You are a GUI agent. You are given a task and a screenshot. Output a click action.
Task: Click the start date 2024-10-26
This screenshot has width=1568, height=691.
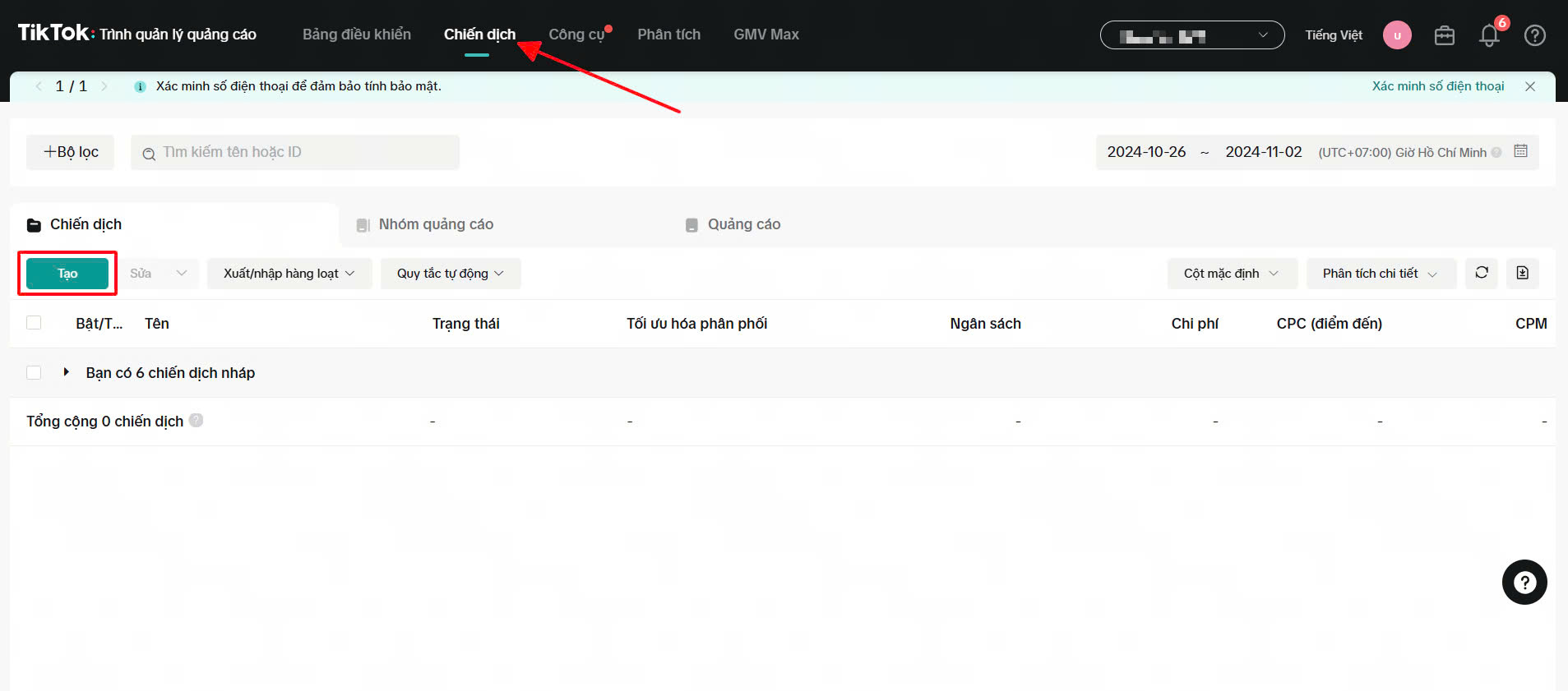(1146, 152)
